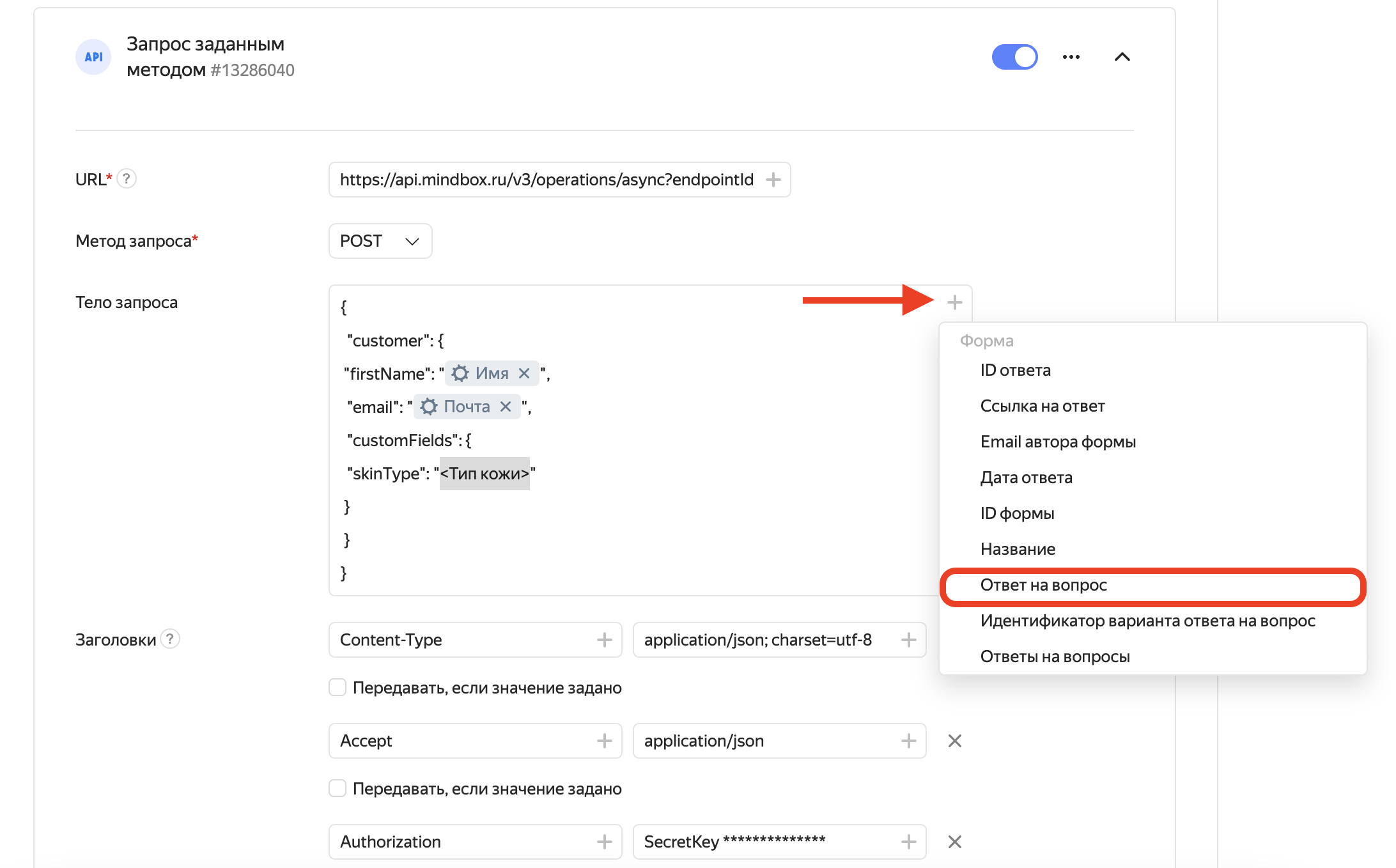The width and height of the screenshot is (1396, 868).
Task: Add variable to the URL field
Action: (773, 180)
